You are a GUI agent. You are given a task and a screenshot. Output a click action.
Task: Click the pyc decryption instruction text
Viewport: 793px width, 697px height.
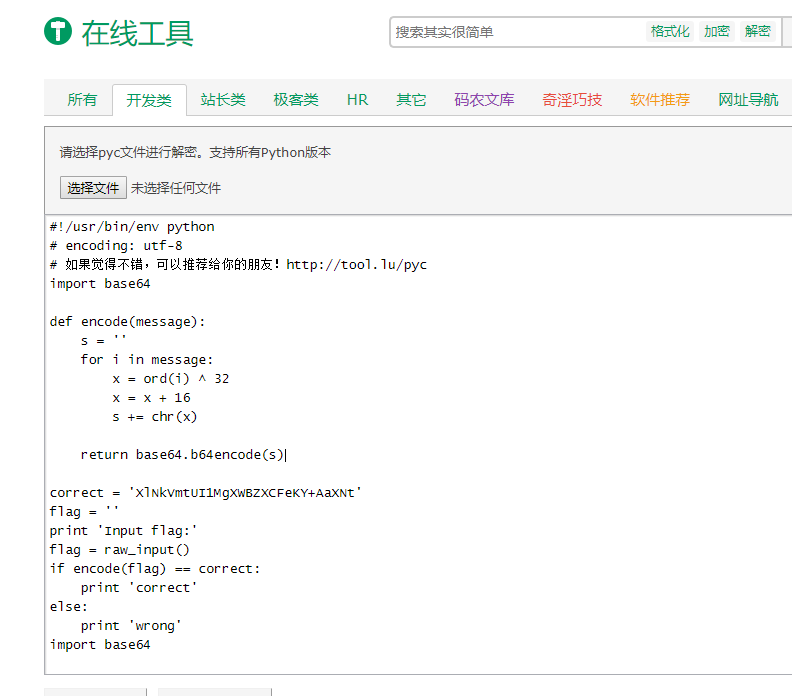pyautogui.click(x=195, y=152)
